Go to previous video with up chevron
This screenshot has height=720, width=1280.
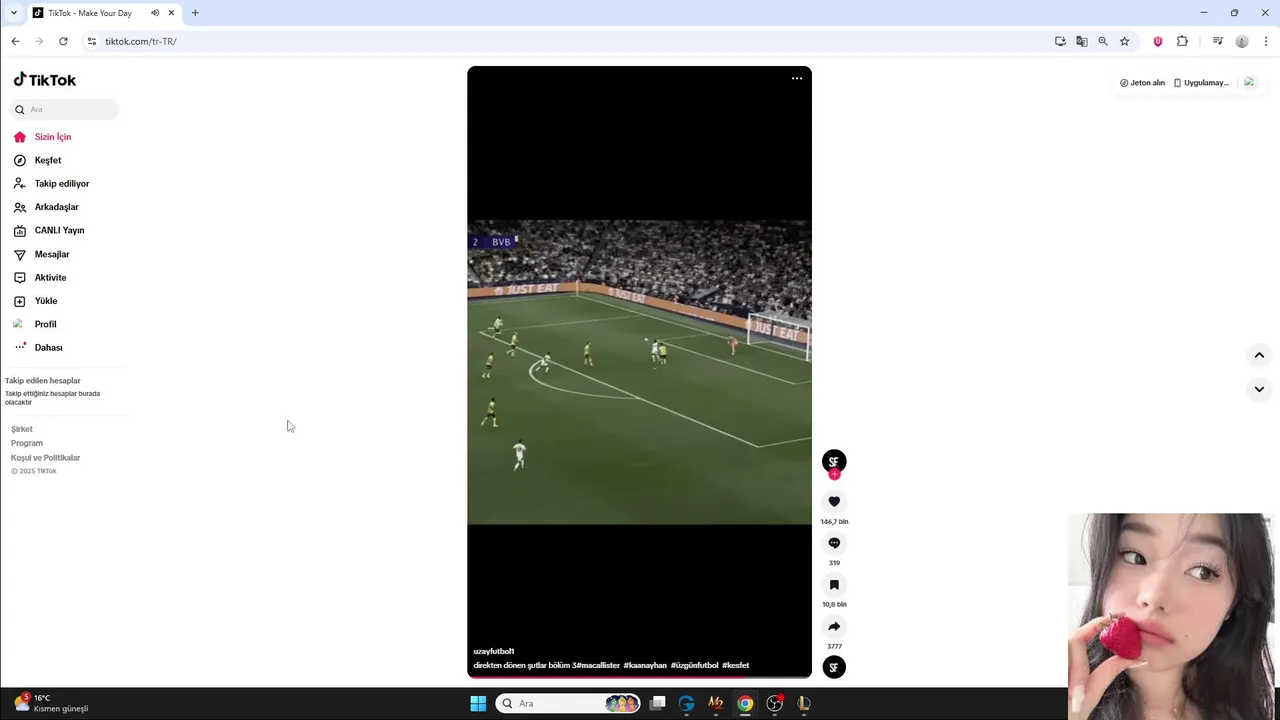point(1259,355)
